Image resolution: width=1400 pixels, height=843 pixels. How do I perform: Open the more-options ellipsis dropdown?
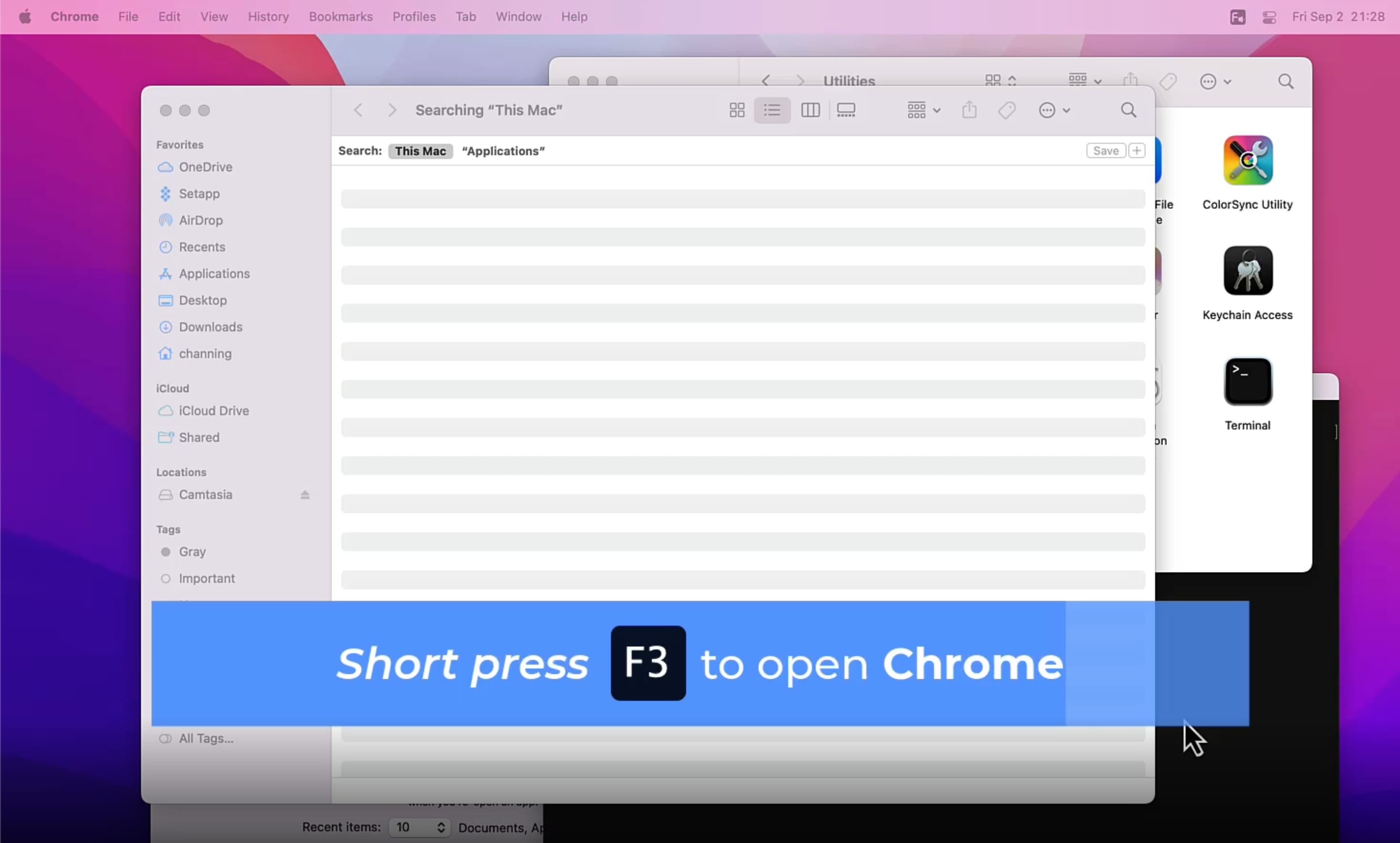click(x=1054, y=110)
